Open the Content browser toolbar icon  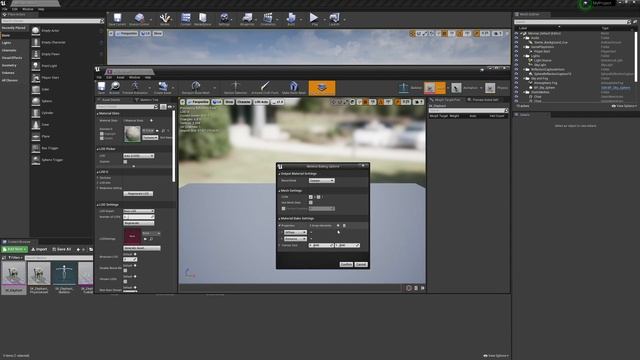(186, 19)
